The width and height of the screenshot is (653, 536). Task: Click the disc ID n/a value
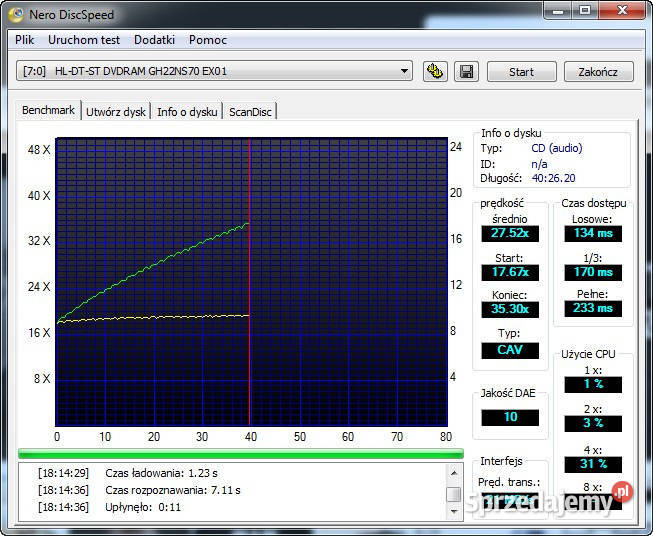tap(539, 164)
